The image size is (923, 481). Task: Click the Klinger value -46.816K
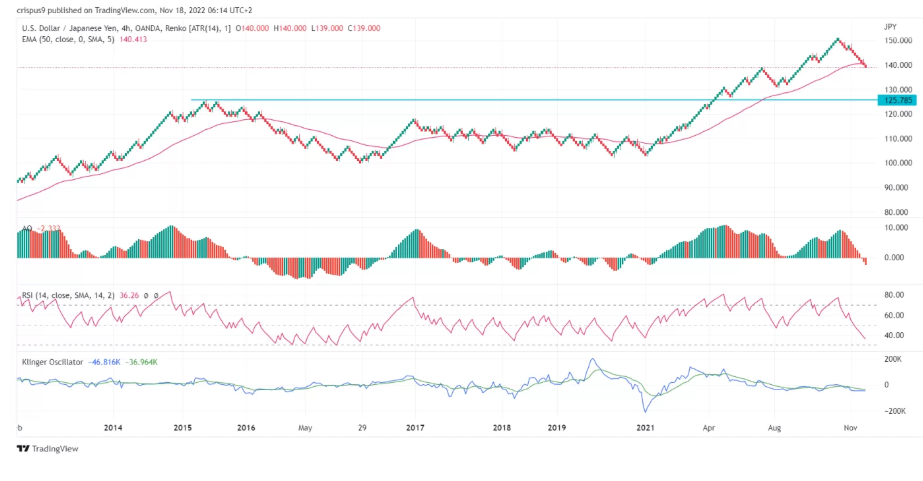[x=105, y=361]
